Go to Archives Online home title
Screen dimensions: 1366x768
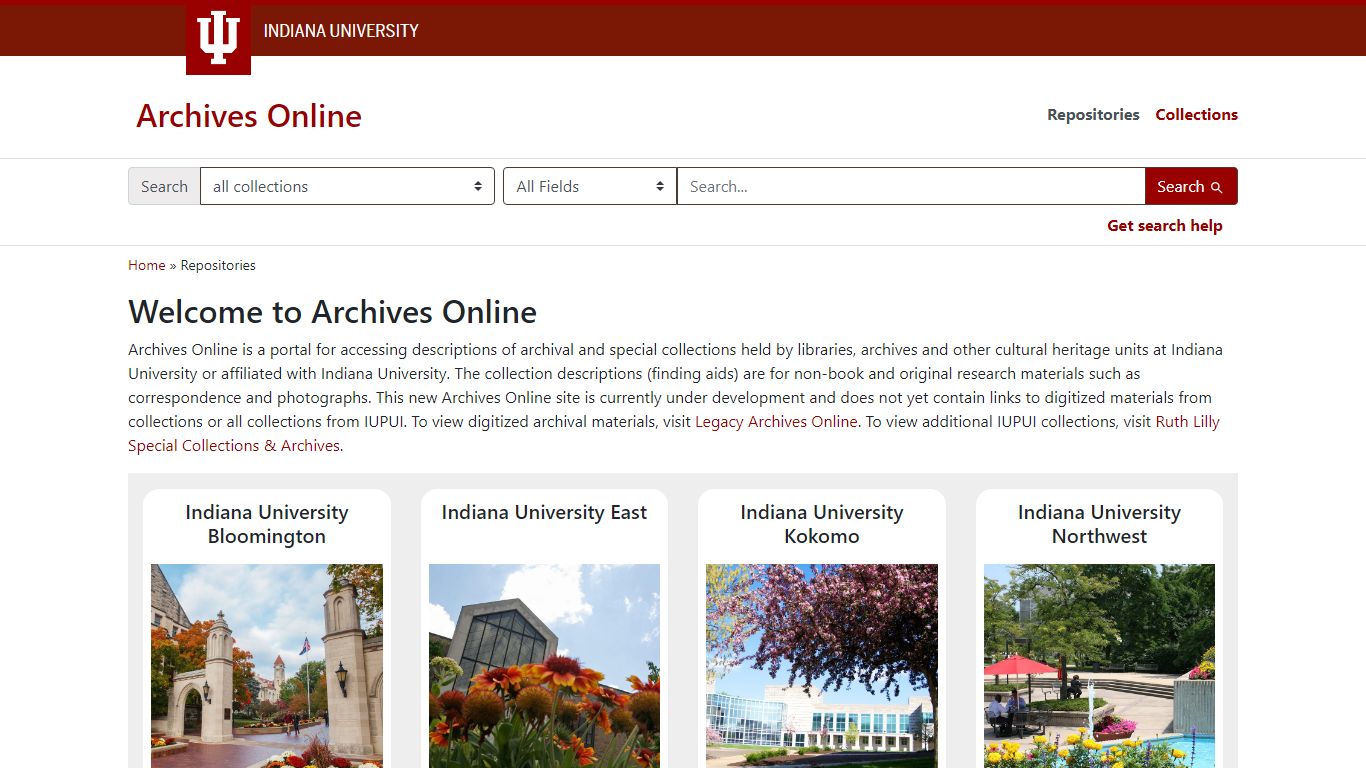(249, 116)
